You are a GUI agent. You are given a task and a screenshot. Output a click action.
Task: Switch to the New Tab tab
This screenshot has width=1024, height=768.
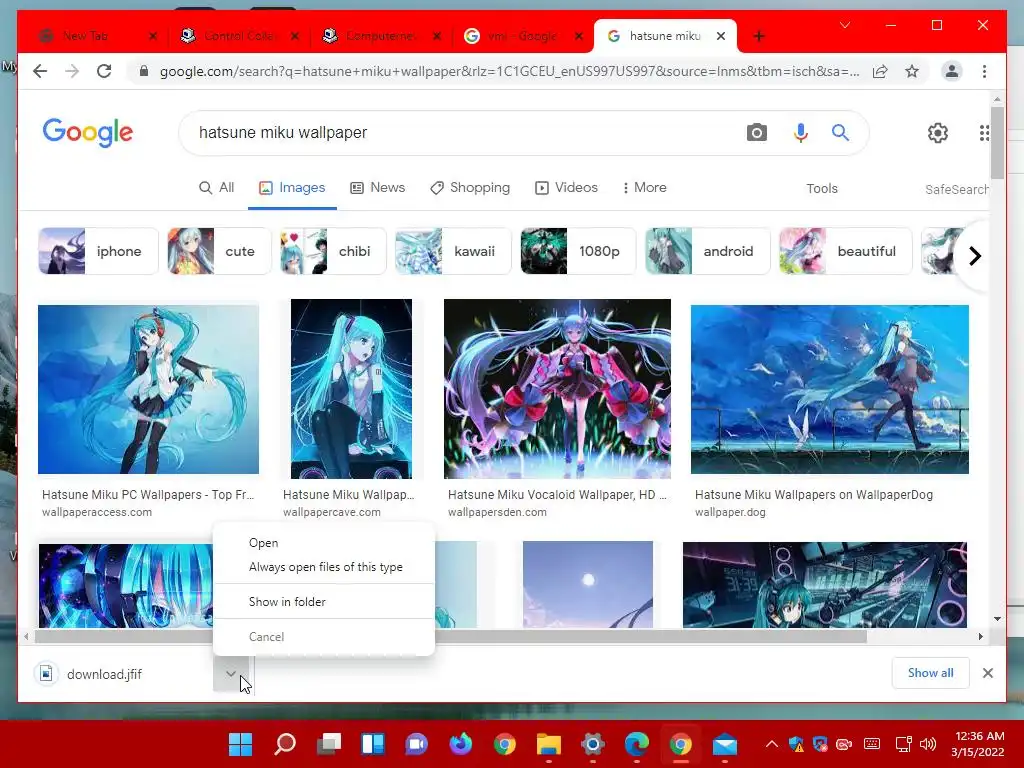point(98,36)
